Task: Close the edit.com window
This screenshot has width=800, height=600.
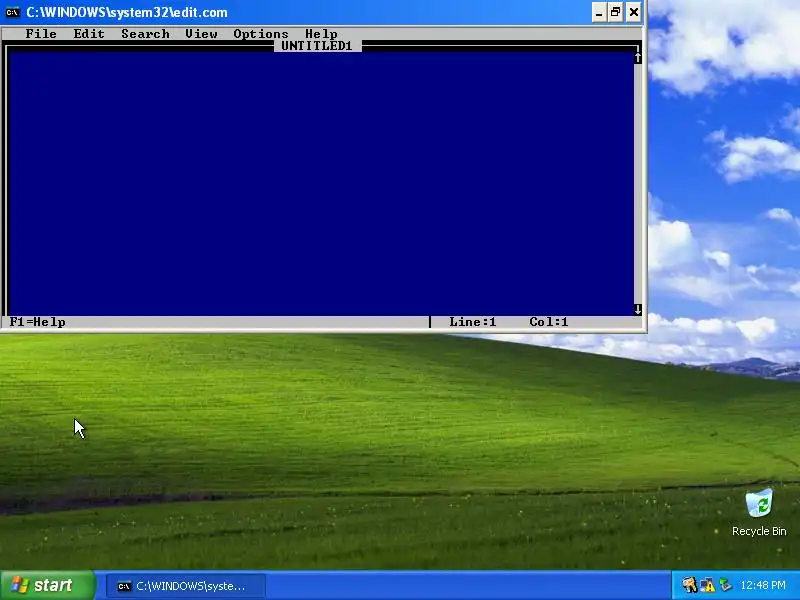Action: 633,12
